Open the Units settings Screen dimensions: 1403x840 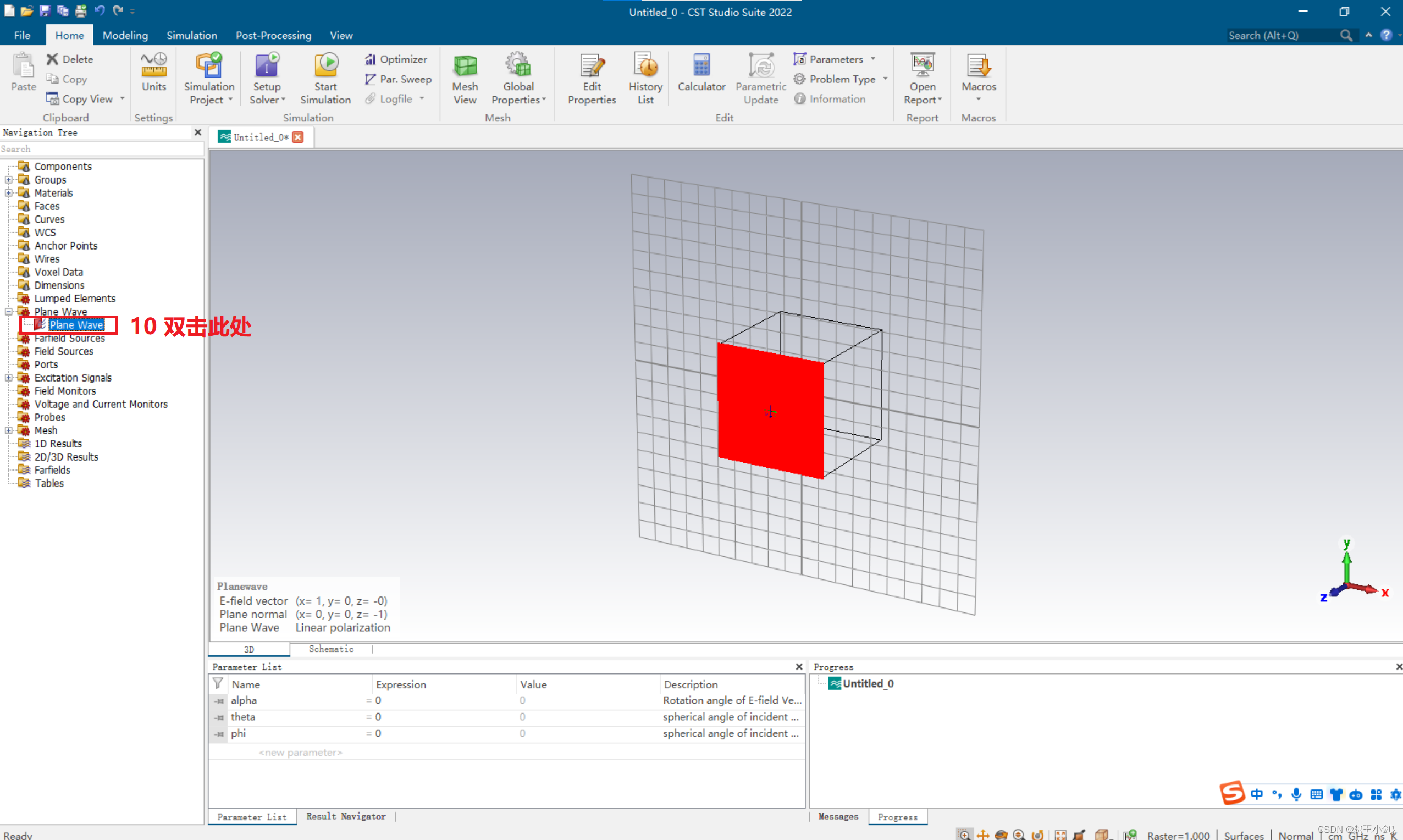(x=153, y=73)
